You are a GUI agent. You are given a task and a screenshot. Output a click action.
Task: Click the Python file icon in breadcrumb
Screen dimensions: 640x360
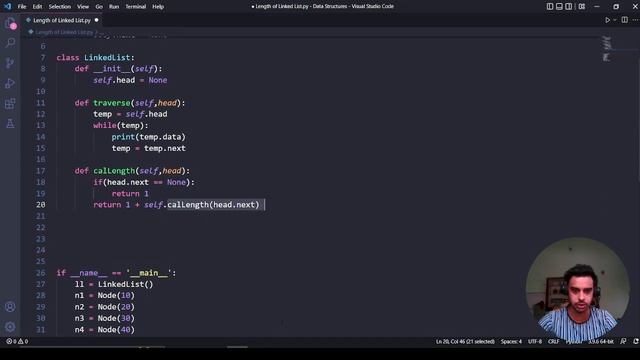tap(31, 32)
